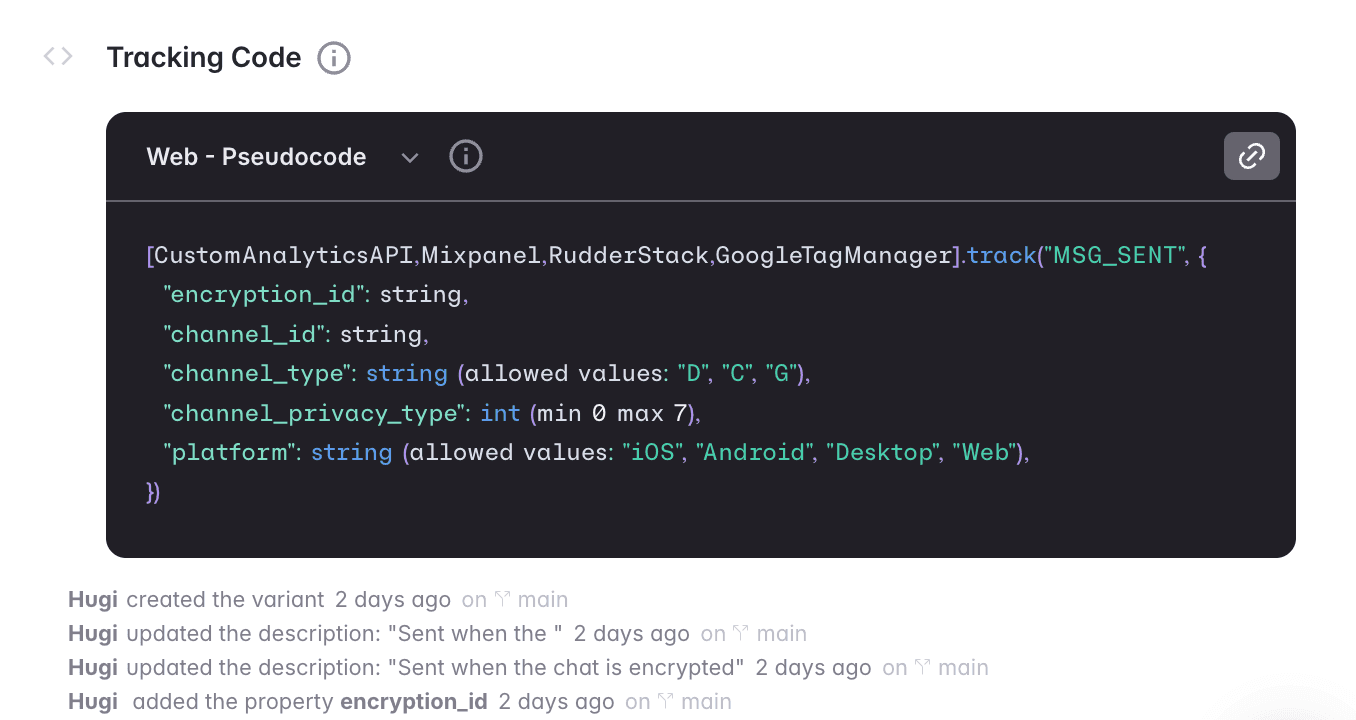
Task: Select the encryption_id property in the changelog
Action: (413, 701)
